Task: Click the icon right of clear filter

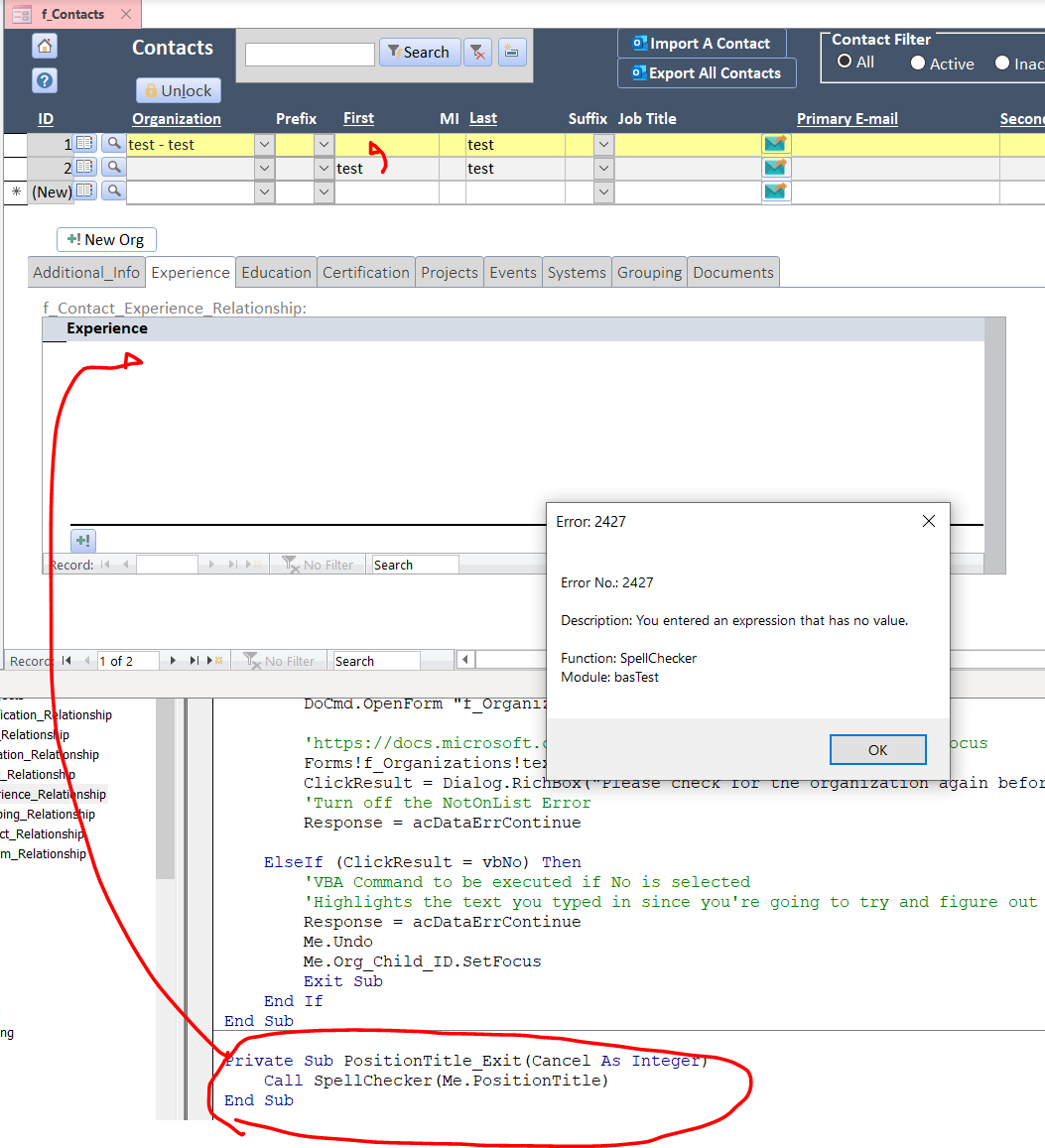Action: point(512,53)
